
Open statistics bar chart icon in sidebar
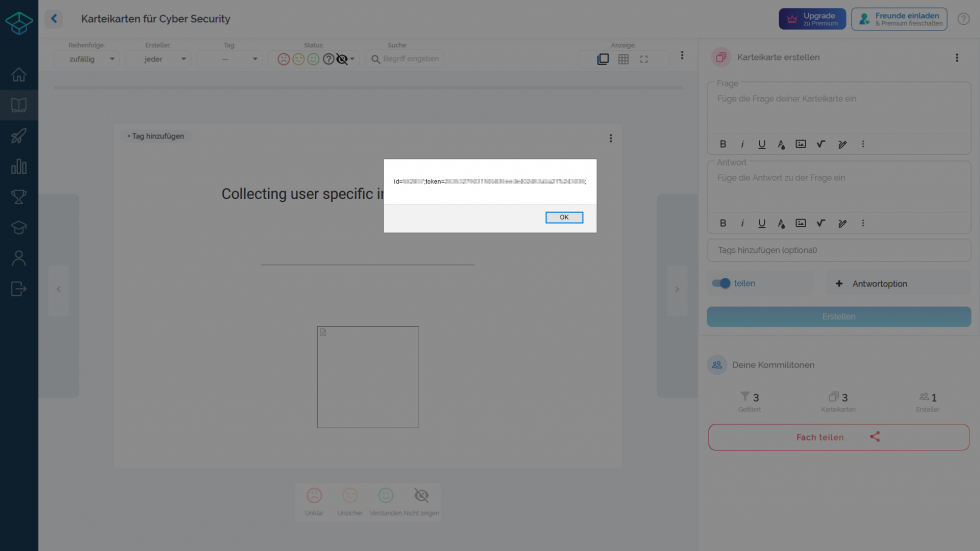pyautogui.click(x=19, y=167)
